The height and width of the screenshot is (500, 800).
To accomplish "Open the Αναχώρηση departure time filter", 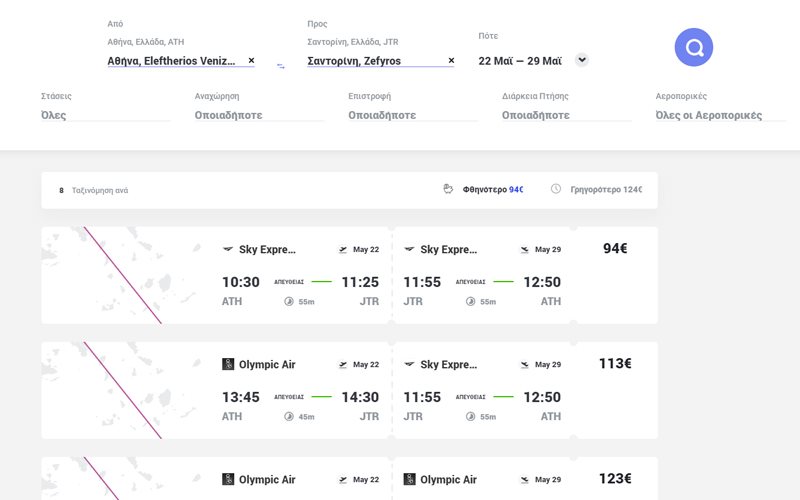I will [x=259, y=115].
